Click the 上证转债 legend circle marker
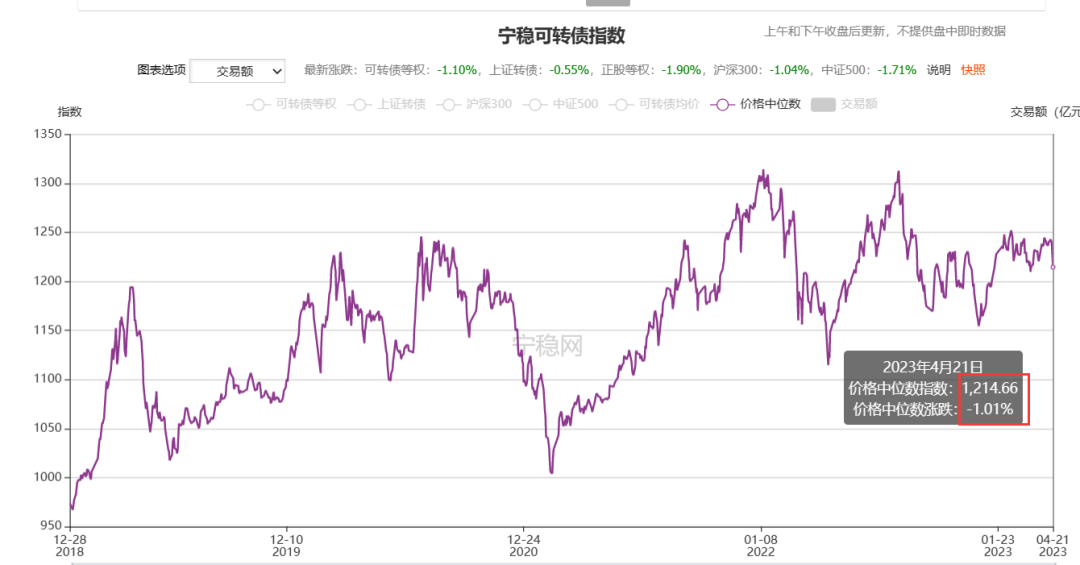Viewport: 1080px width, 565px height. [x=359, y=105]
